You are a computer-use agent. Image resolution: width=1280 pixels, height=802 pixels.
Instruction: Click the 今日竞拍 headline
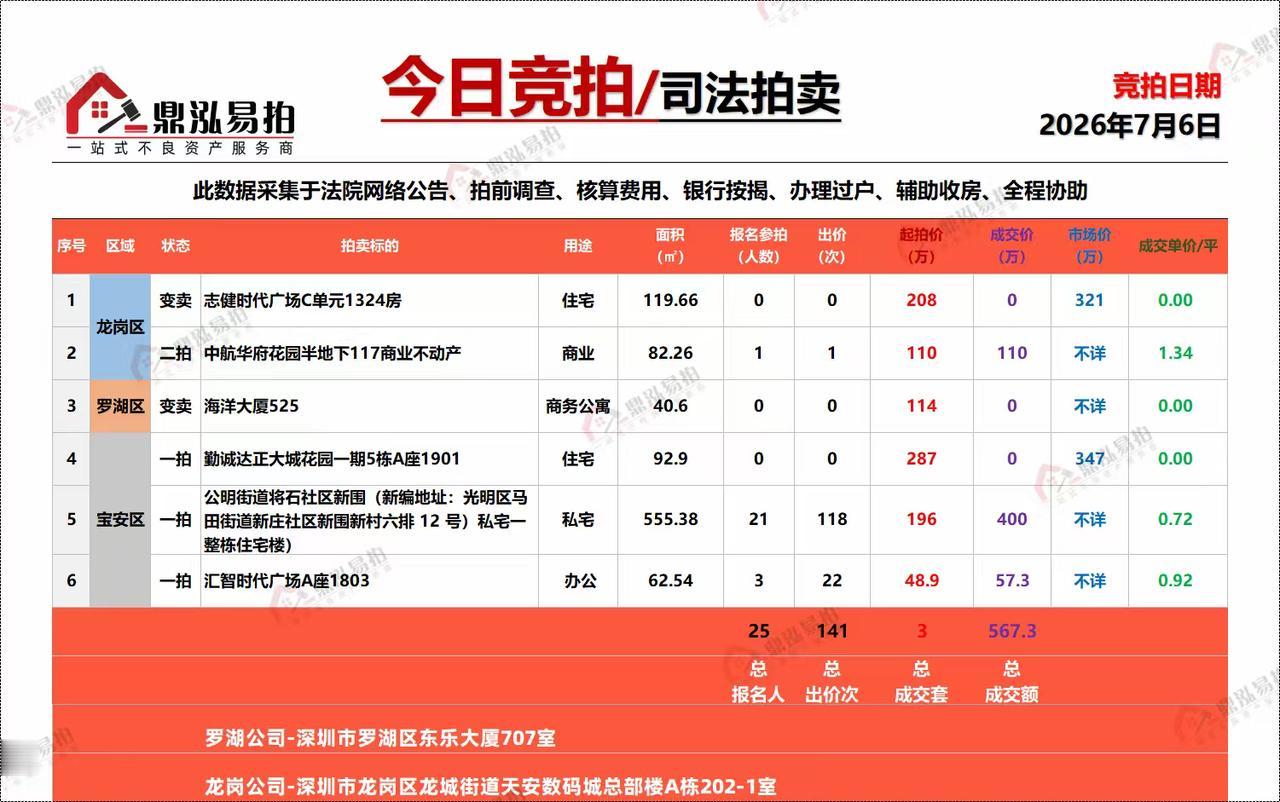click(x=507, y=88)
